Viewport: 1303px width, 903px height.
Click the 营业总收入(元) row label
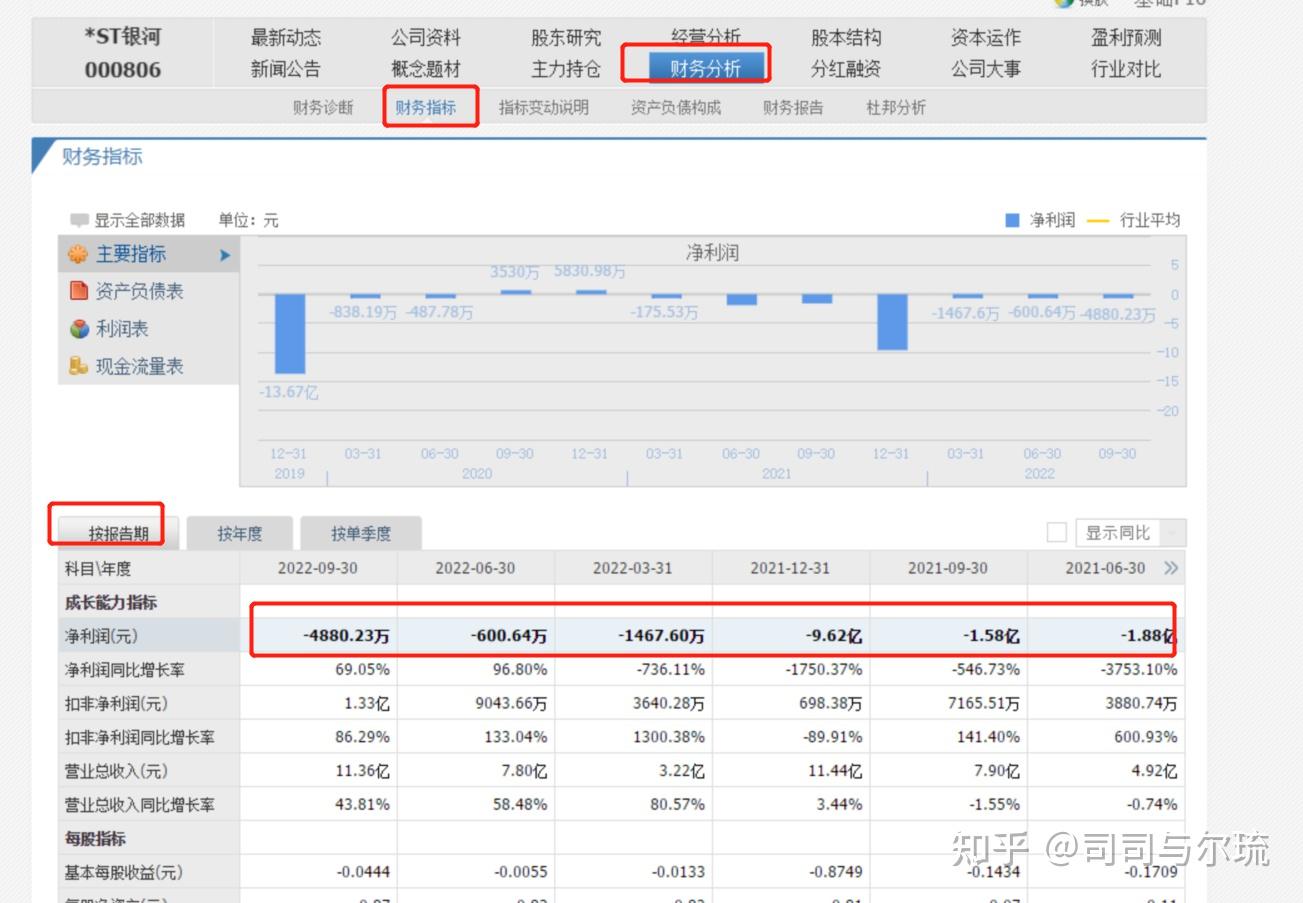click(116, 772)
